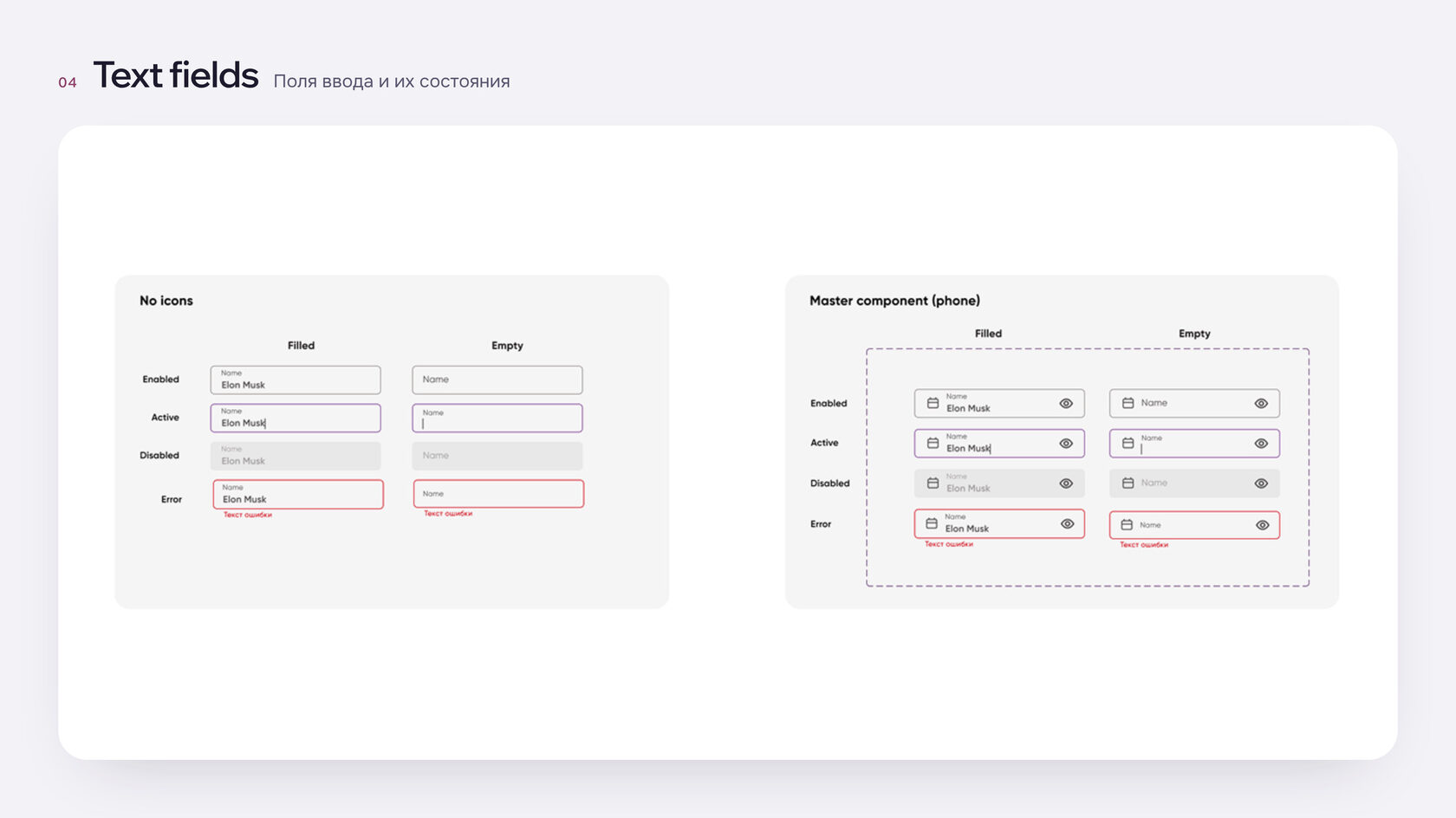Click calendar icon in Master Error Empty field
This screenshot has height=818, width=1456.
1127,524
